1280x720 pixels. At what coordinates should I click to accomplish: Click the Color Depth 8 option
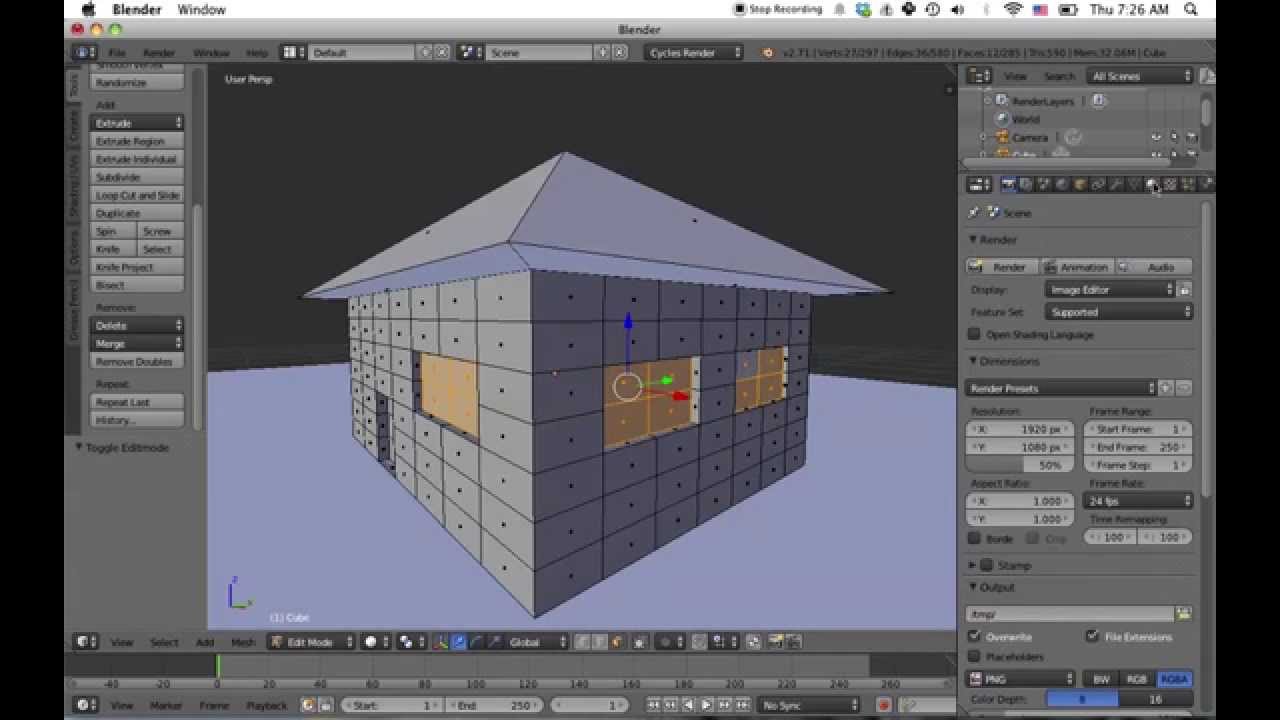tap(1082, 699)
